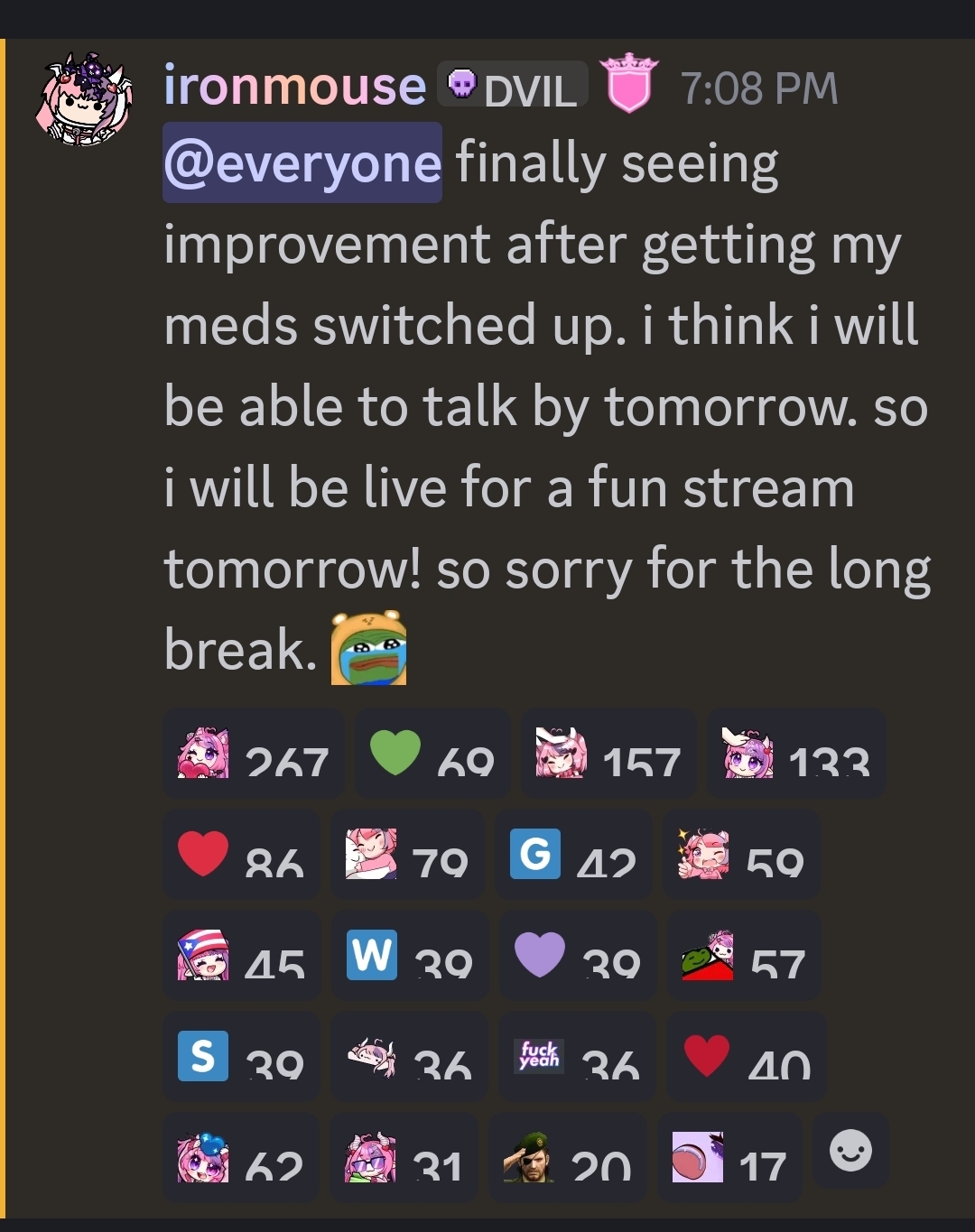Image resolution: width=975 pixels, height=1232 pixels.
Task: Add the letter W reaction
Action: pos(410,955)
